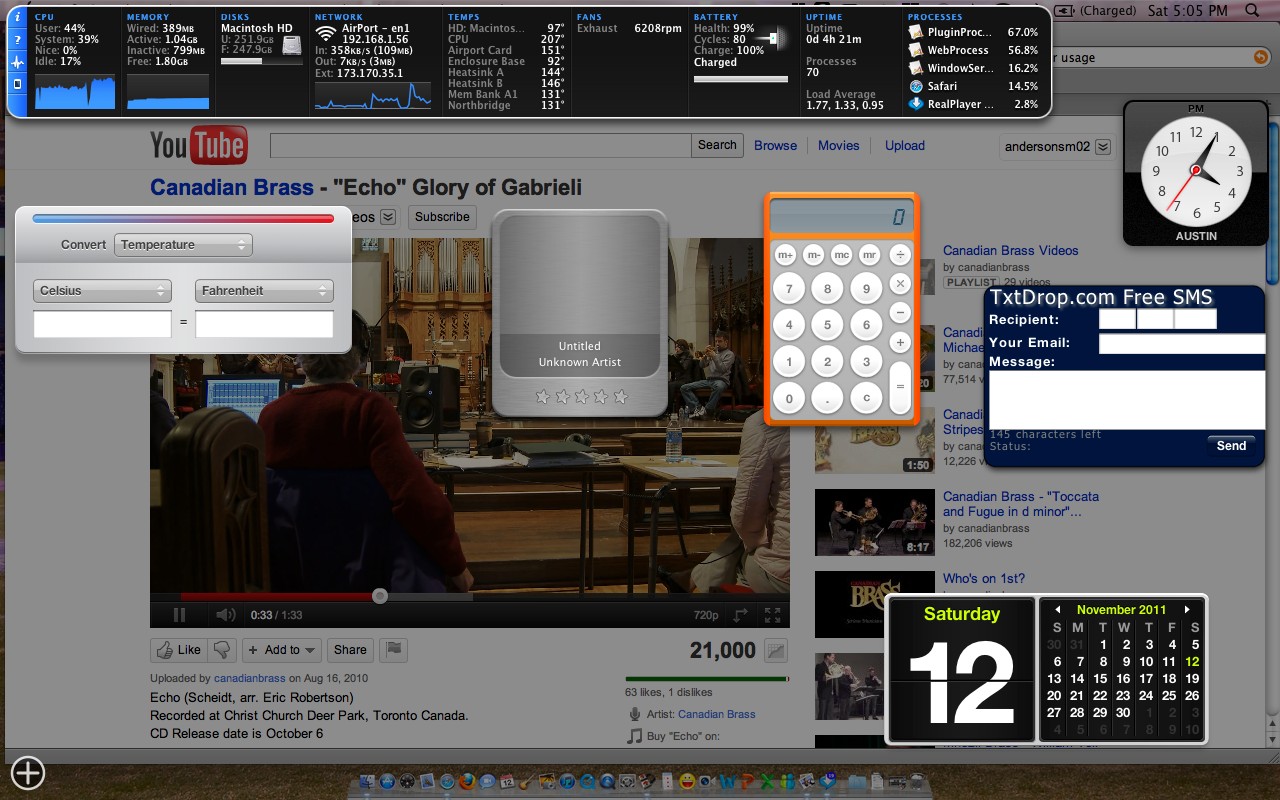Click the thumbs down dislike icon
Viewport: 1280px width, 800px height.
click(x=223, y=650)
